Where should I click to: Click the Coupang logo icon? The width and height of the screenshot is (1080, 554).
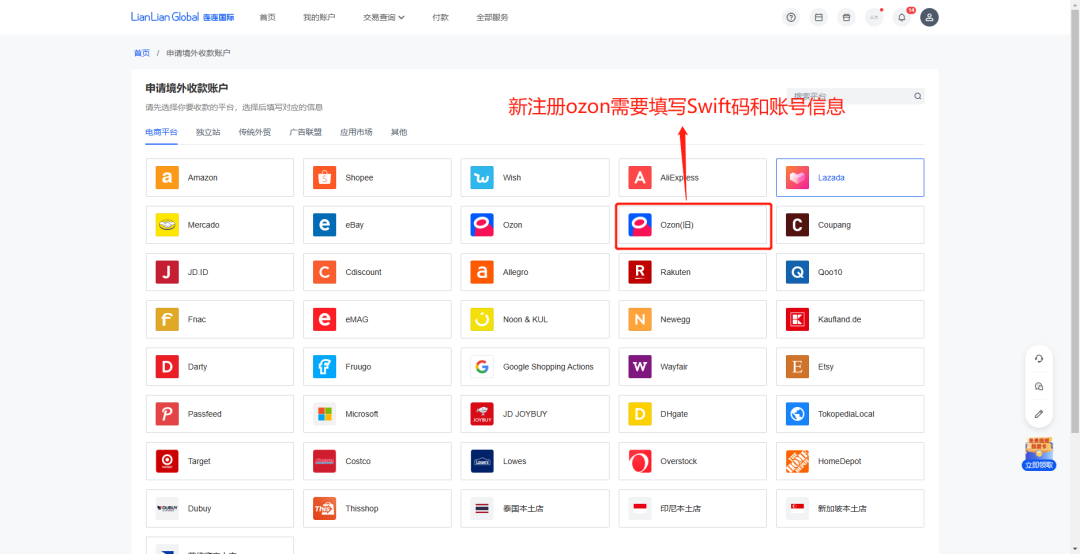tap(798, 225)
